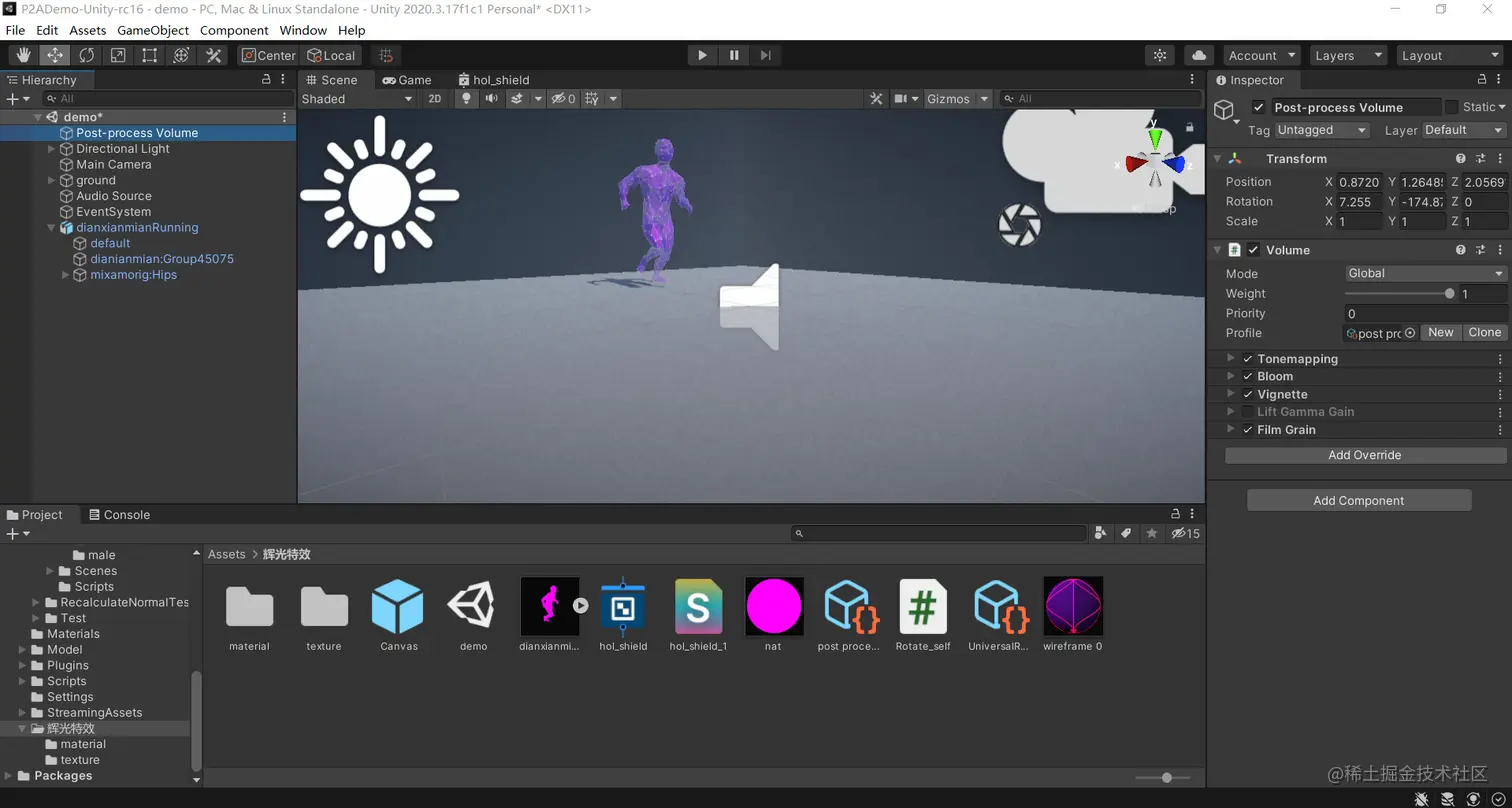Open the demo scene options menu

click(284, 117)
